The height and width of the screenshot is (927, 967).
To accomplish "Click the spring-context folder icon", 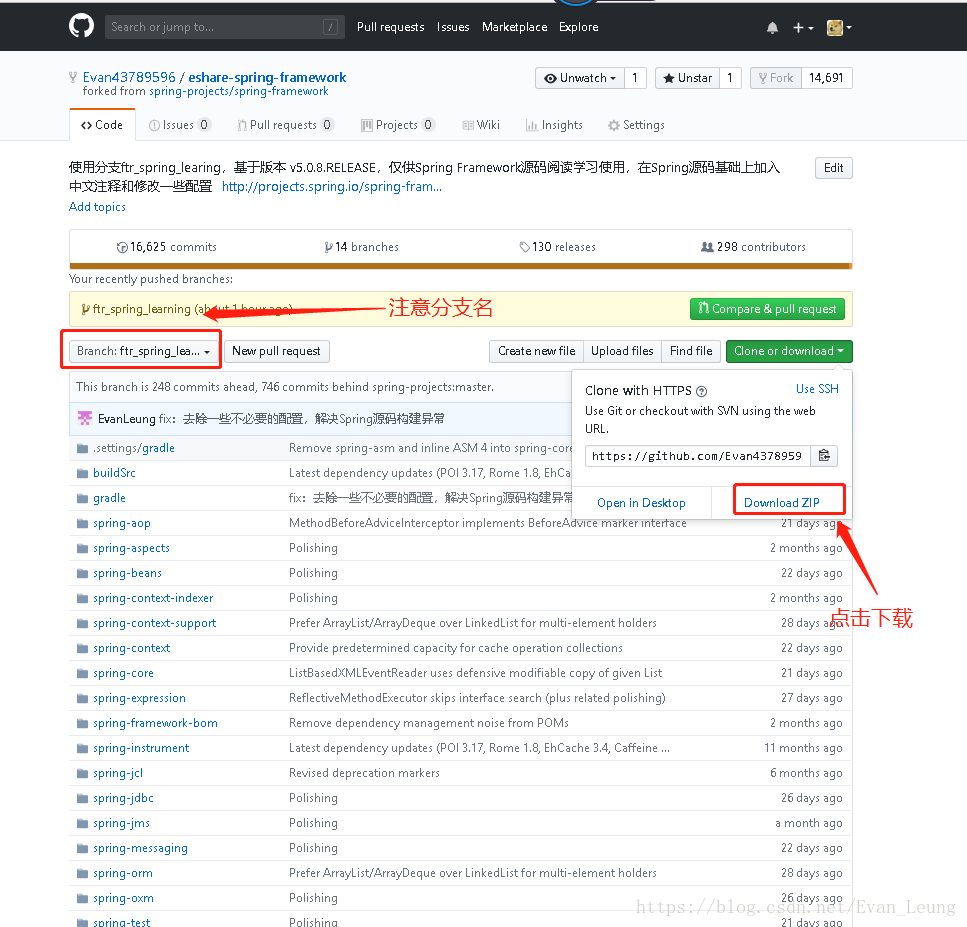I will (x=82, y=648).
